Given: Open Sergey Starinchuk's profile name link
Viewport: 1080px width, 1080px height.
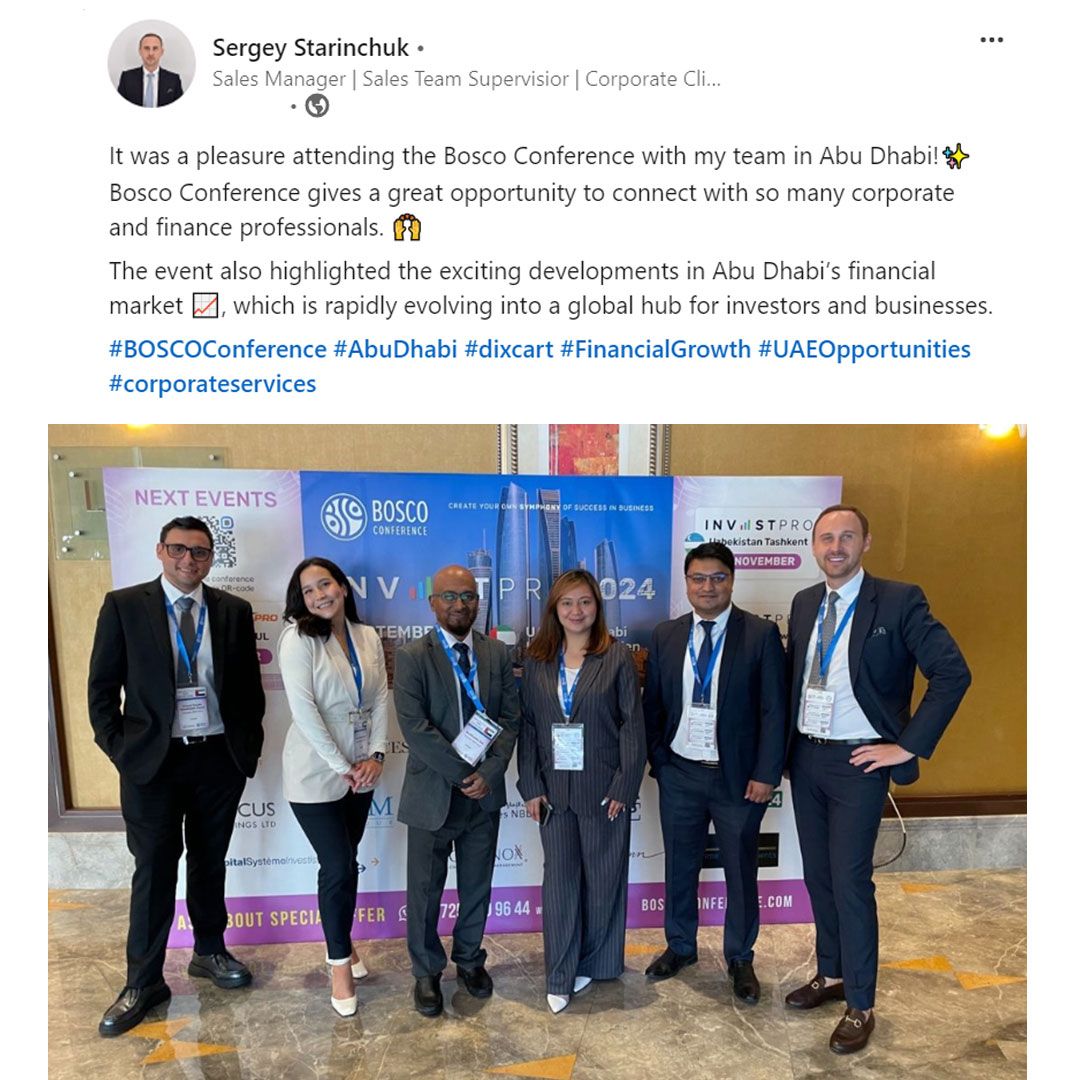Looking at the screenshot, I should (311, 48).
